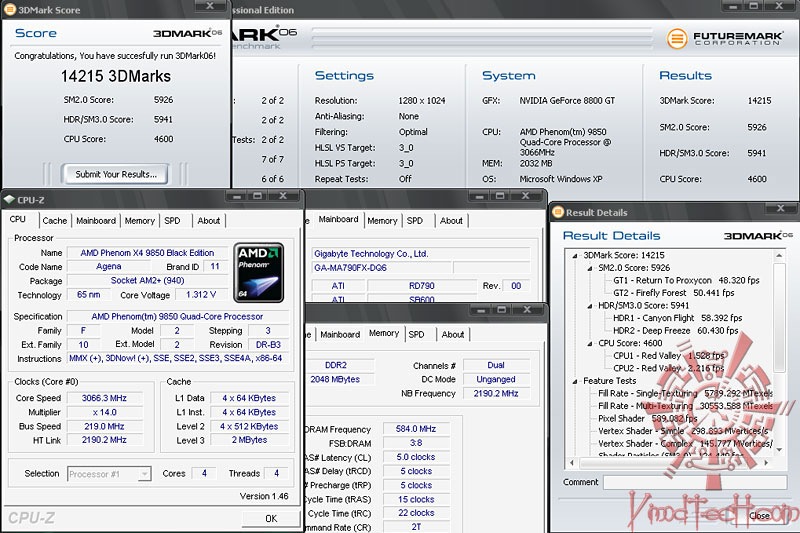Open SPD tab in CPU-Z Mainboard window

pos(415,220)
